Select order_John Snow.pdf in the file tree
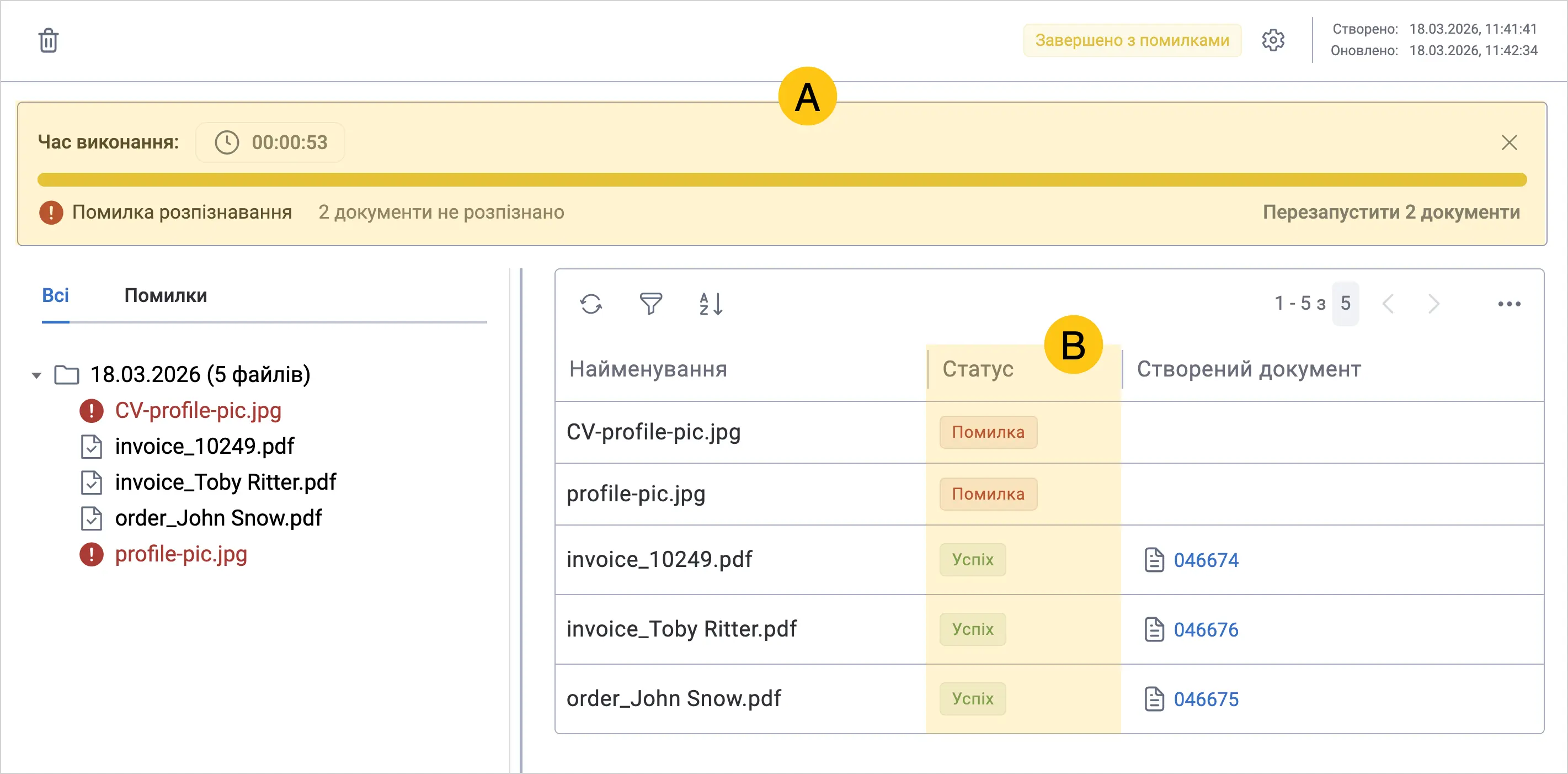 point(218,518)
